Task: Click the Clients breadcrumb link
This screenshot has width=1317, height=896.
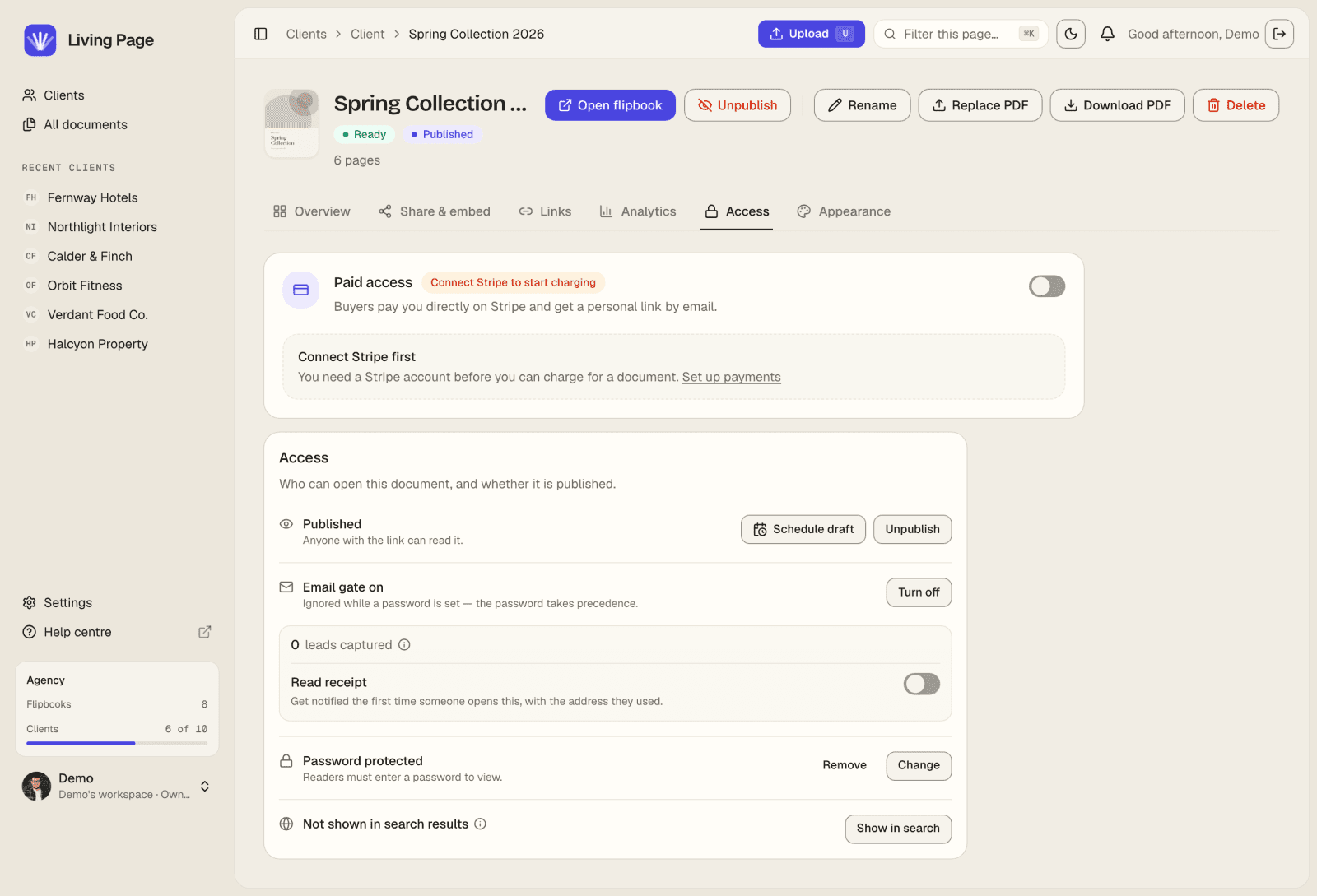Action: click(x=306, y=34)
